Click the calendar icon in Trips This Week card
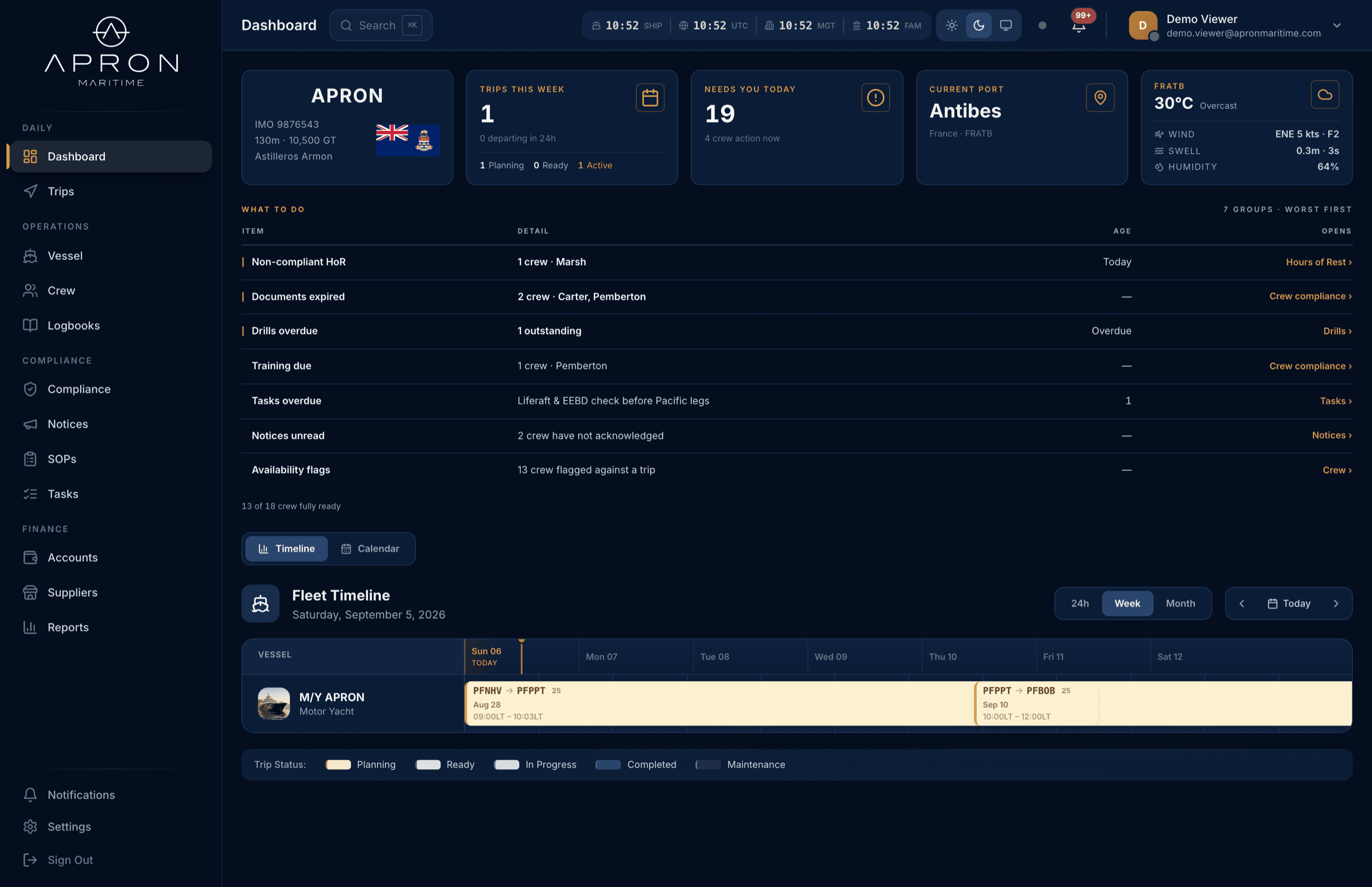Screen dimensions: 1372x887 tap(650, 98)
